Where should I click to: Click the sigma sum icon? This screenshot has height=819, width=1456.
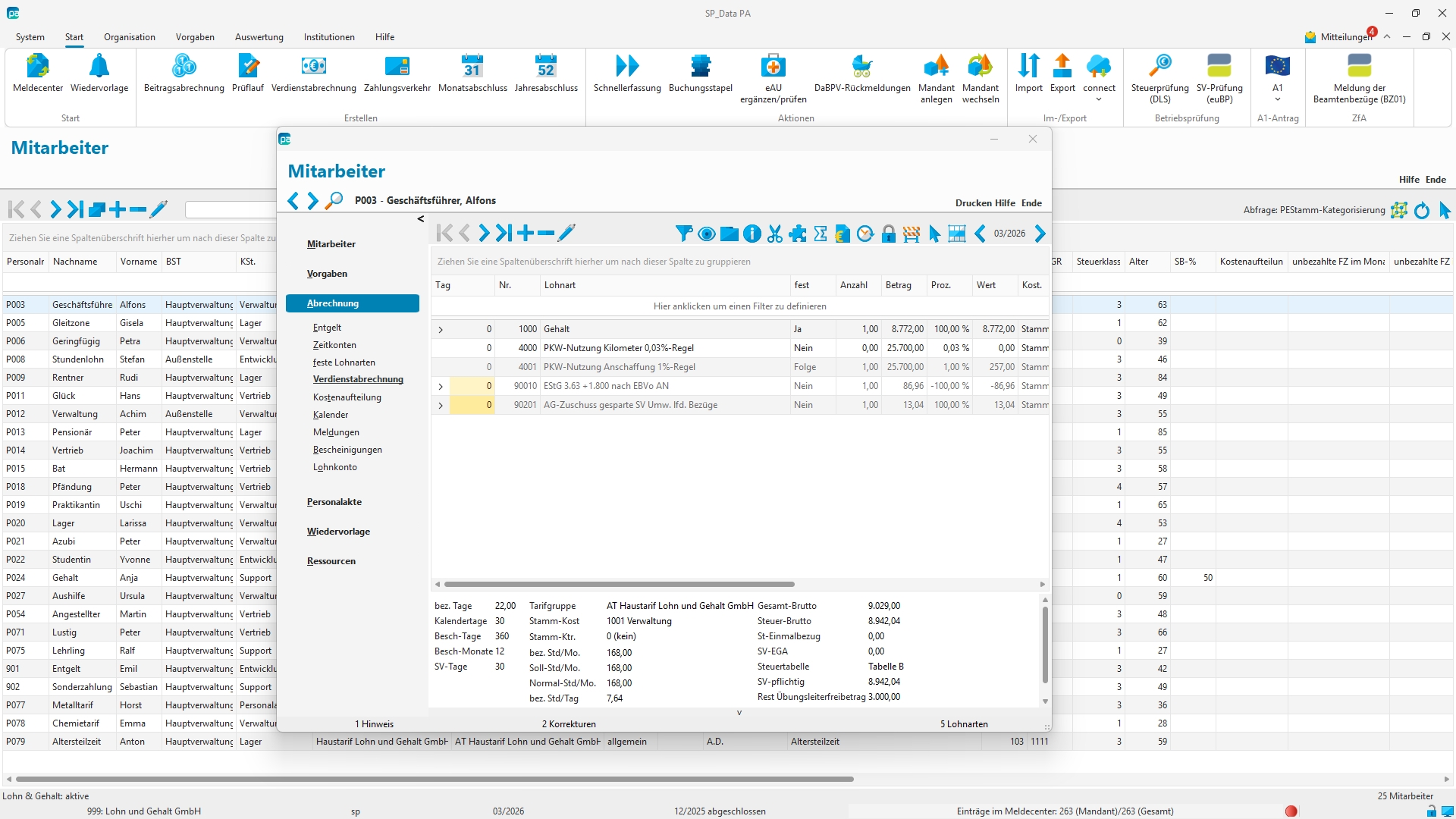pos(820,234)
